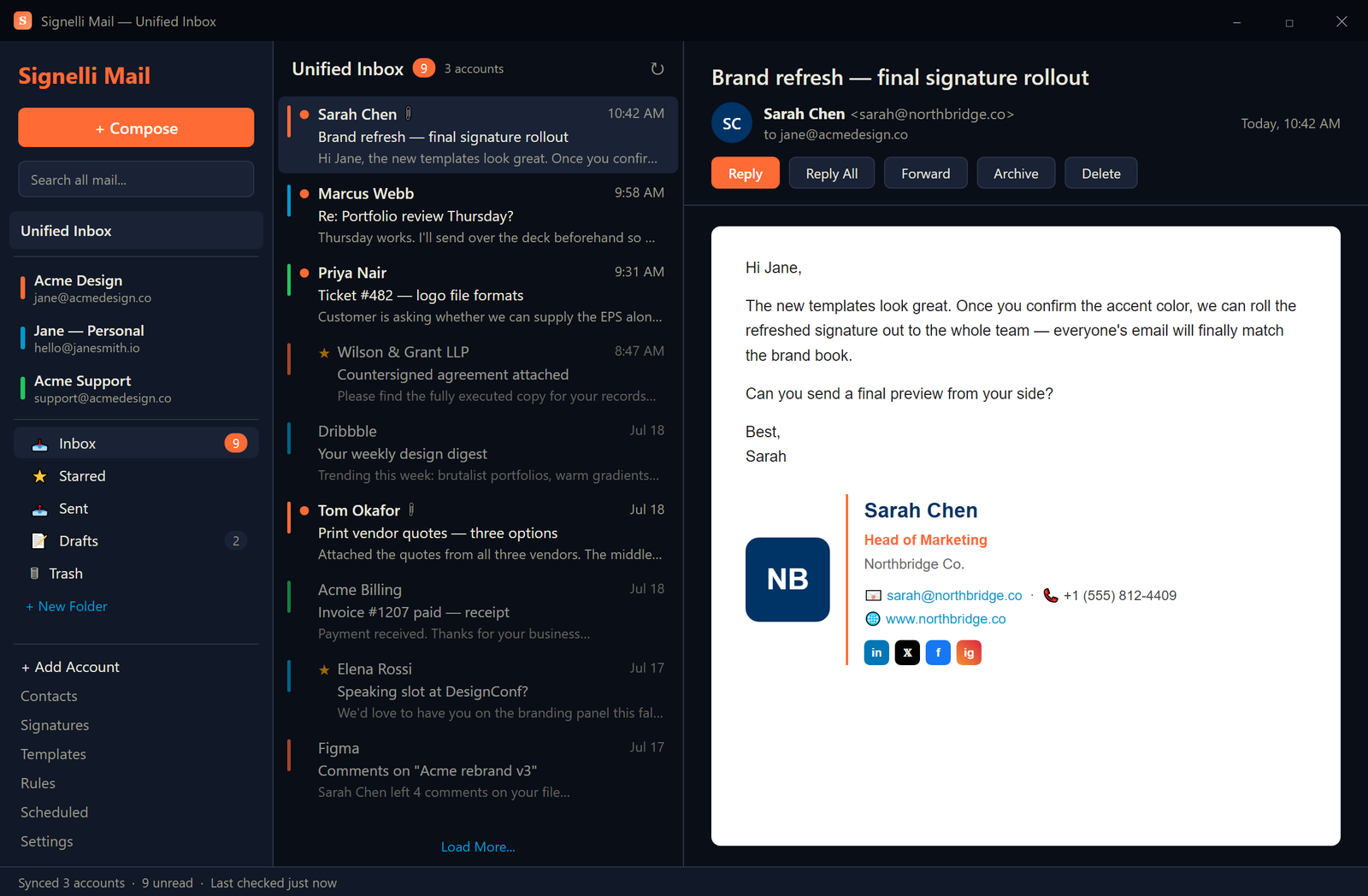Click + Add Account
The image size is (1368, 896).
[70, 667]
